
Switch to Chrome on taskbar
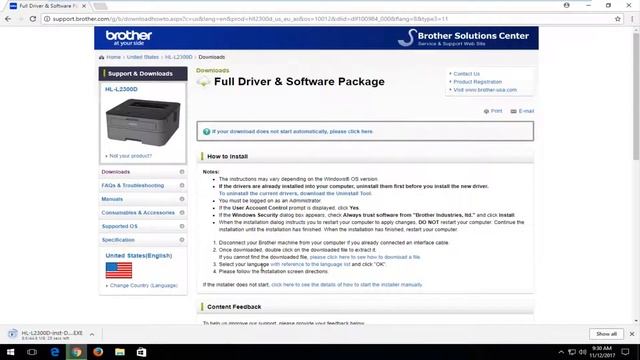coord(76,352)
